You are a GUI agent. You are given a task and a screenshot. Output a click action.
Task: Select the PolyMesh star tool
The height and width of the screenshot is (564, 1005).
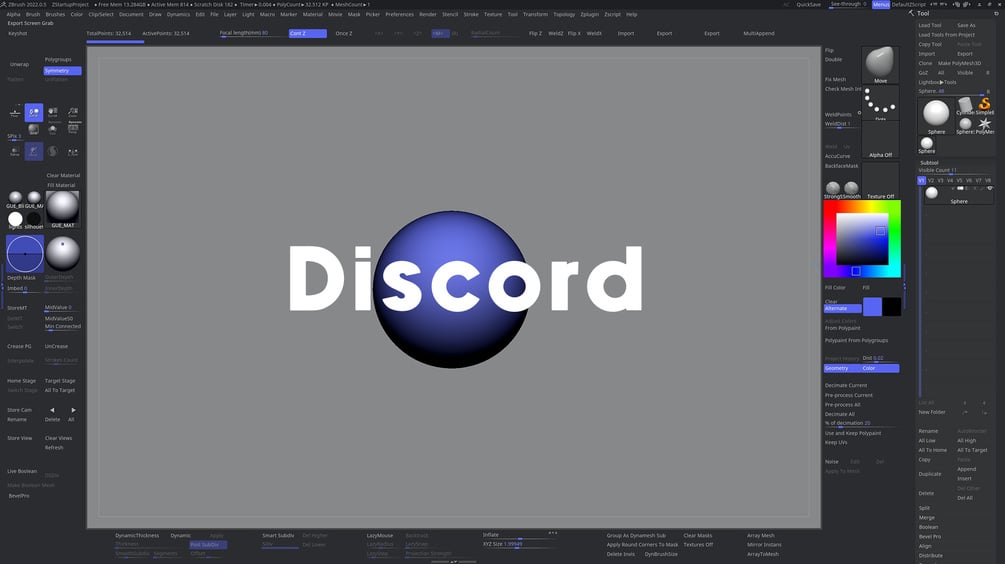pyautogui.click(x=984, y=124)
